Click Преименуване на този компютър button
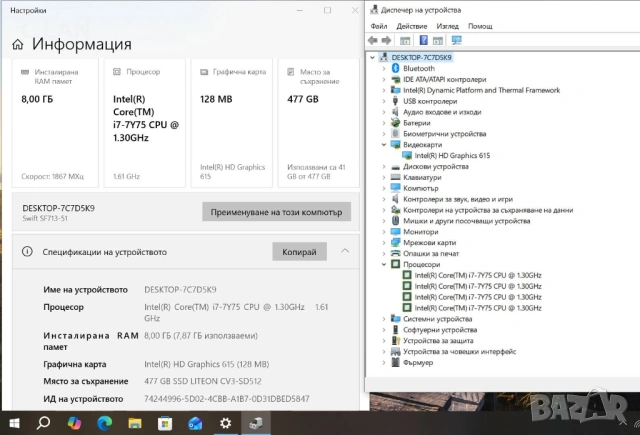This screenshot has width=640, height=435. coord(276,212)
